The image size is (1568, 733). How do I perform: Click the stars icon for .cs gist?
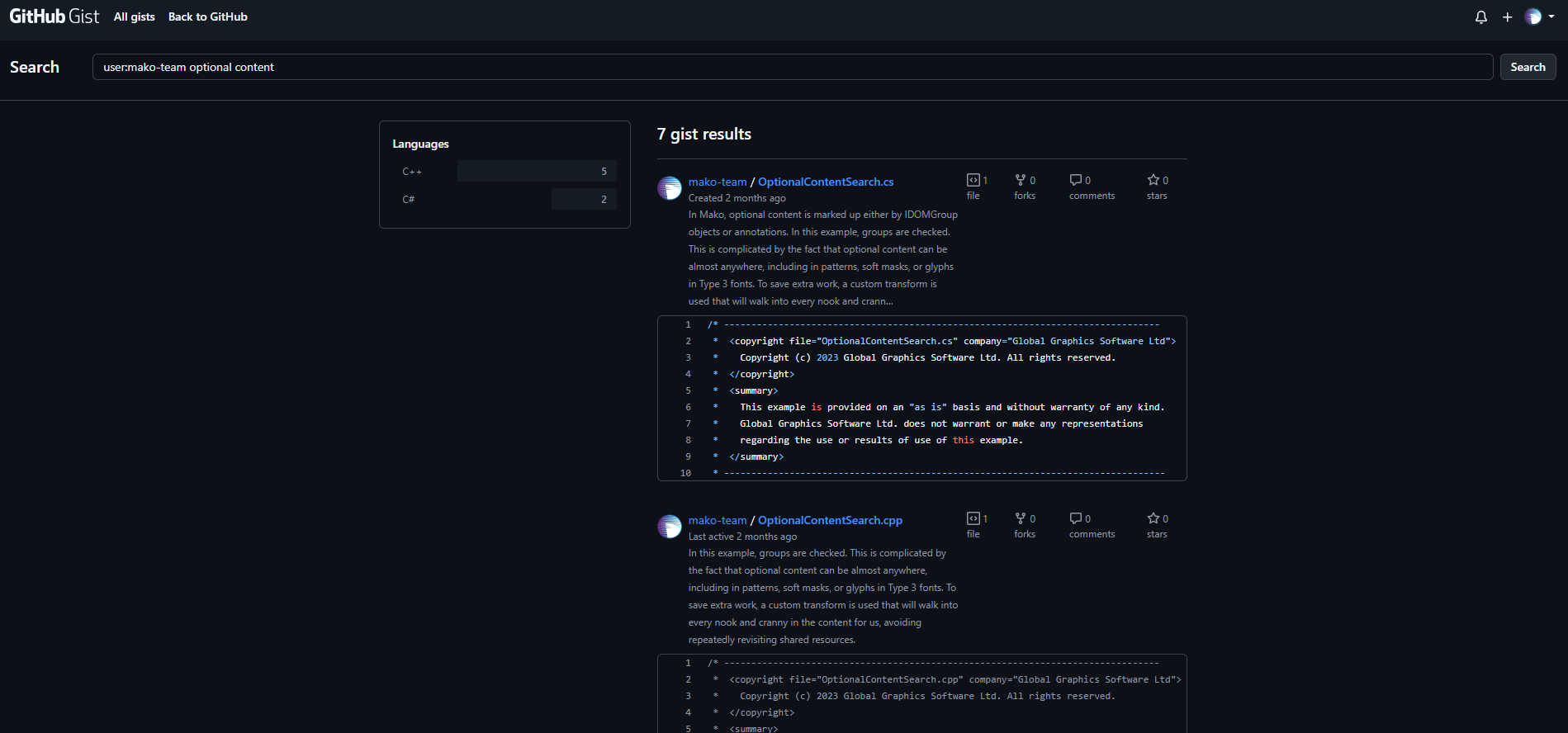(1153, 180)
